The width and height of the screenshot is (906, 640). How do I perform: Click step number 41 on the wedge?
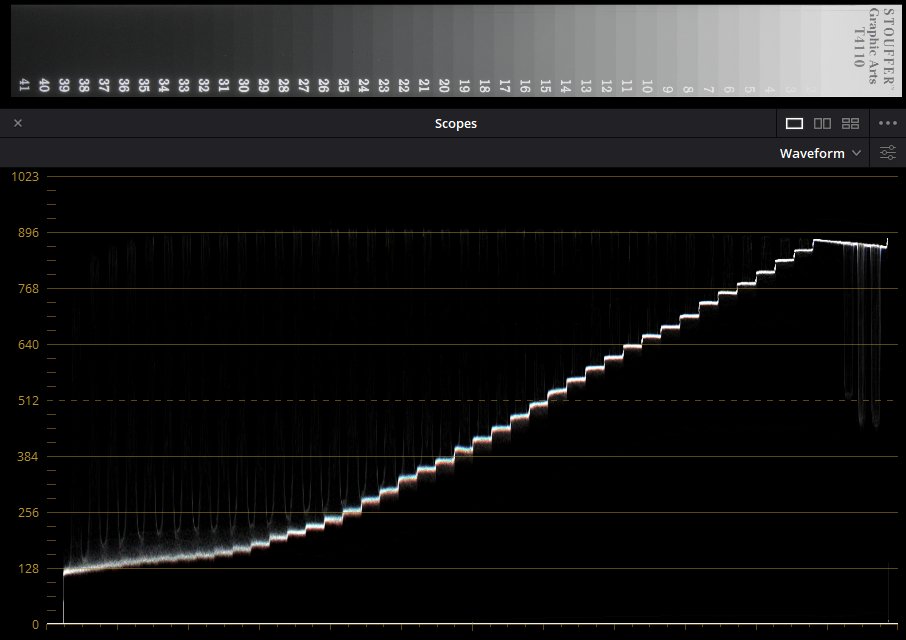point(24,85)
